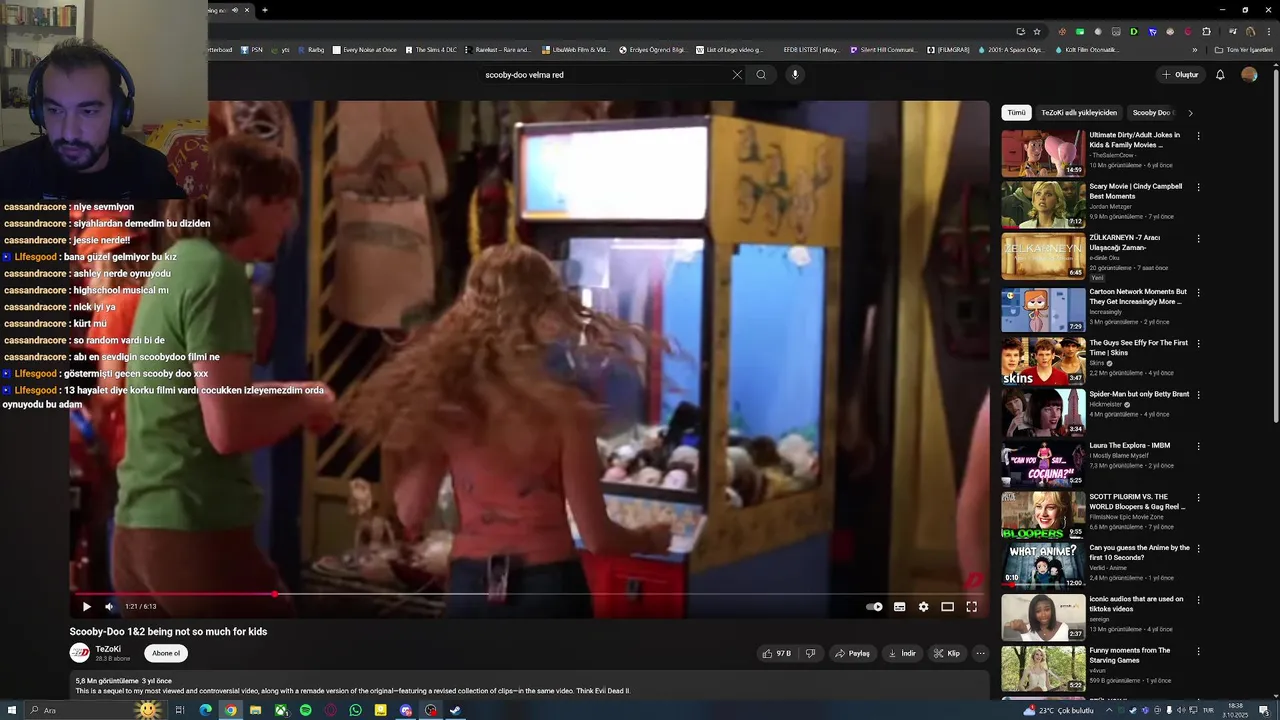Open Funny moments from Starving Games title

[x=1130, y=655]
